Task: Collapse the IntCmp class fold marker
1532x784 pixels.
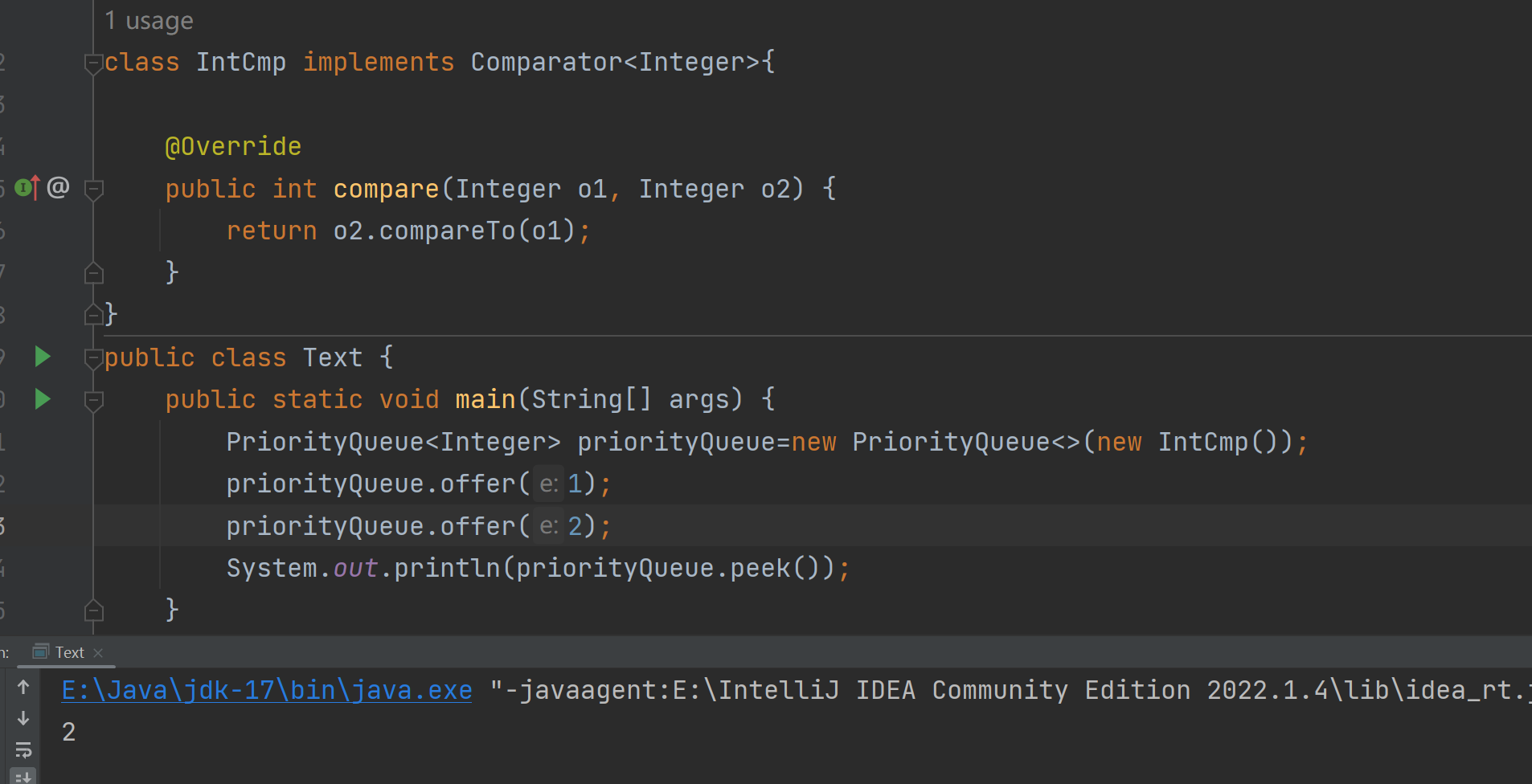Action: [x=93, y=63]
